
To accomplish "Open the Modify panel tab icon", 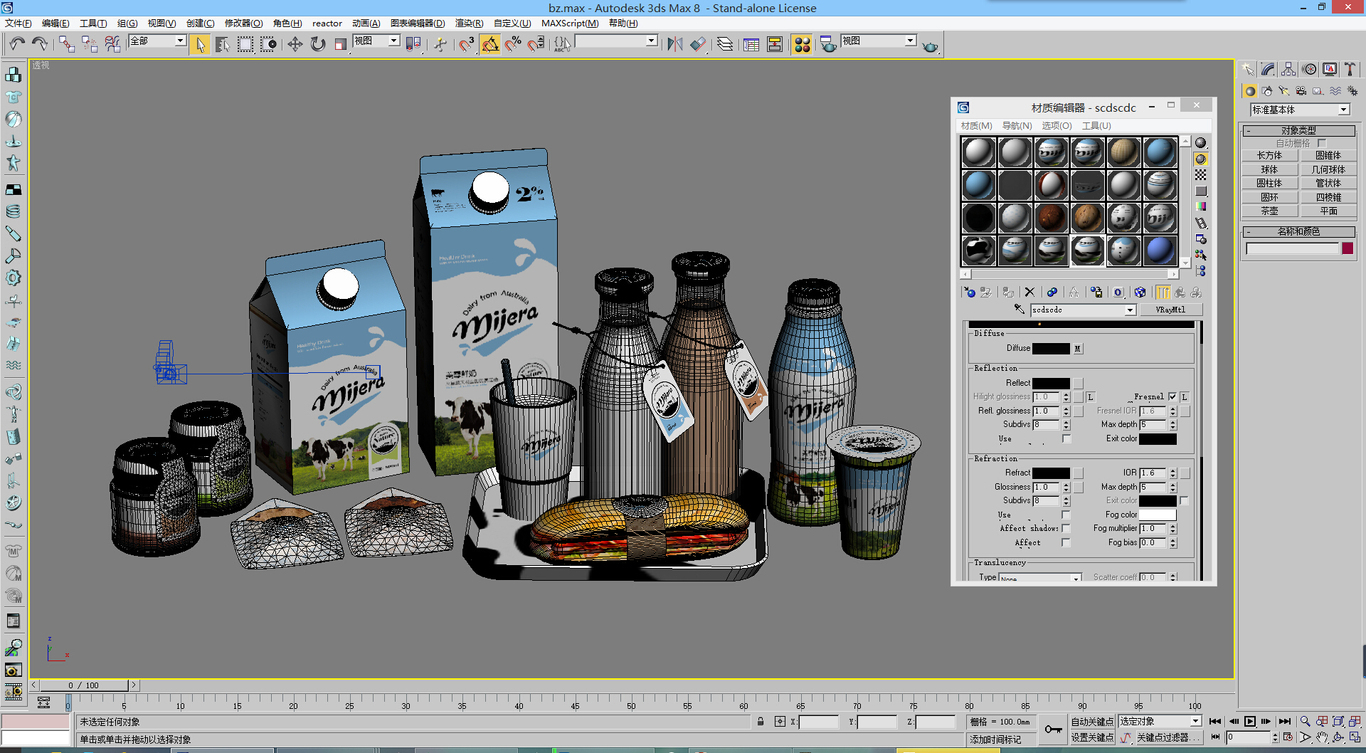I will pos(1268,69).
